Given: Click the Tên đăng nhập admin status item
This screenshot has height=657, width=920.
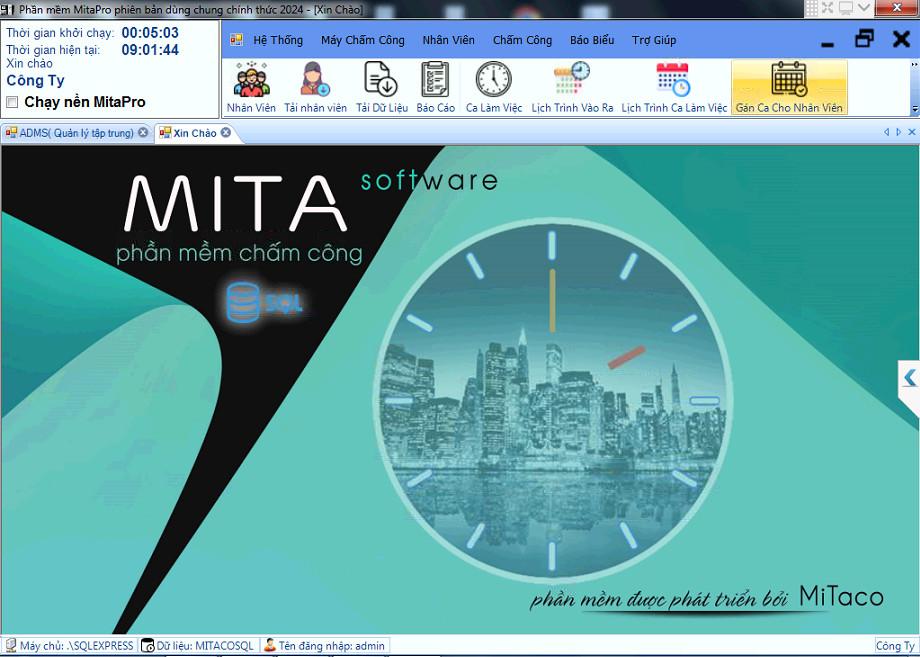Looking at the screenshot, I should coord(325,646).
